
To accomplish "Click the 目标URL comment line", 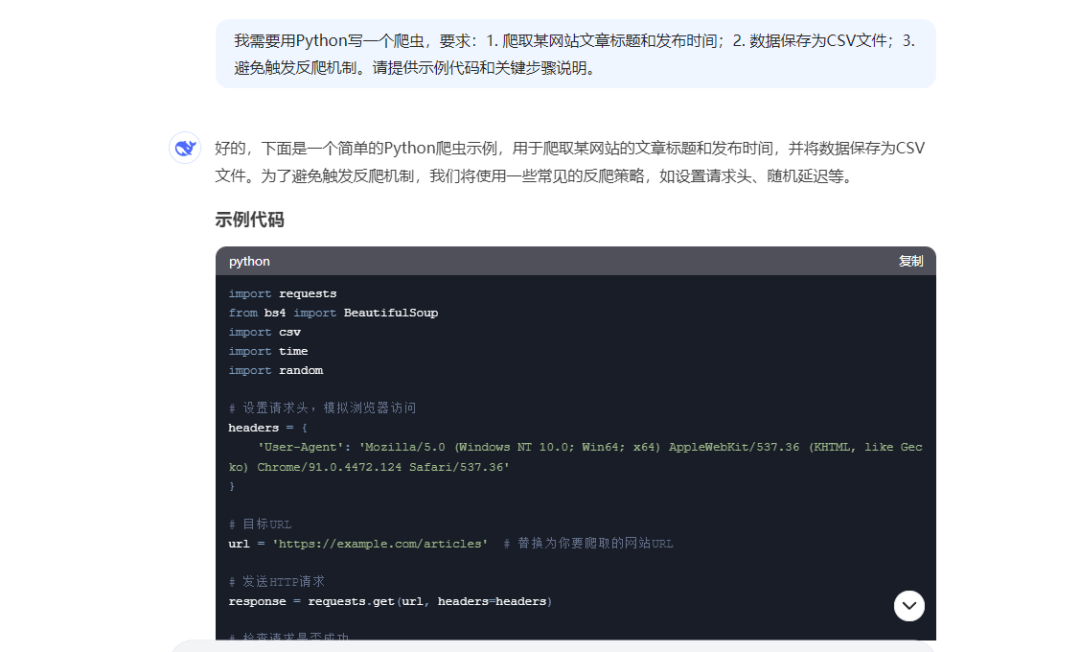I will pos(264,524).
